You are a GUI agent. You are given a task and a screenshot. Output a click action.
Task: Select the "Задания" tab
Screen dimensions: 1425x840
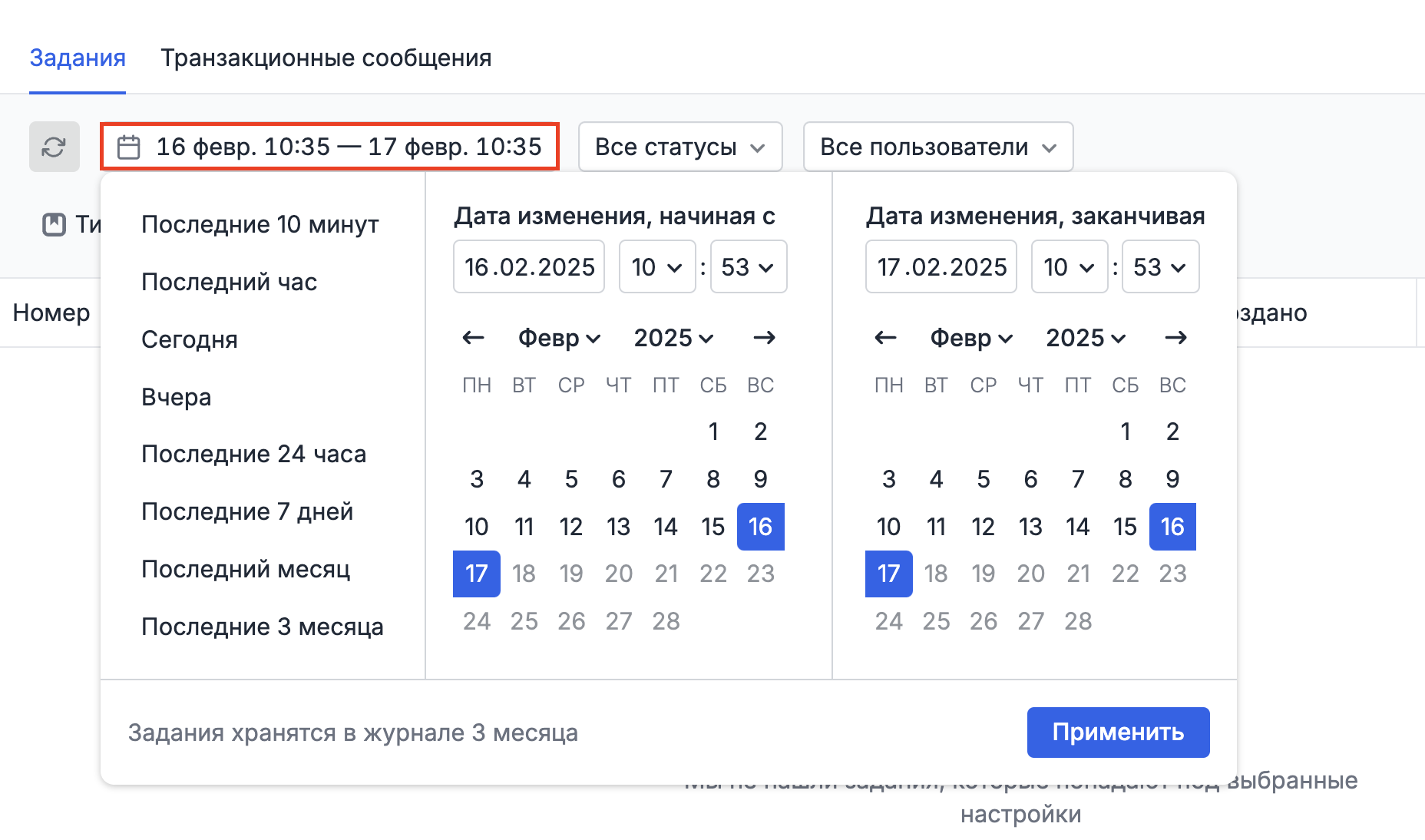click(x=77, y=57)
